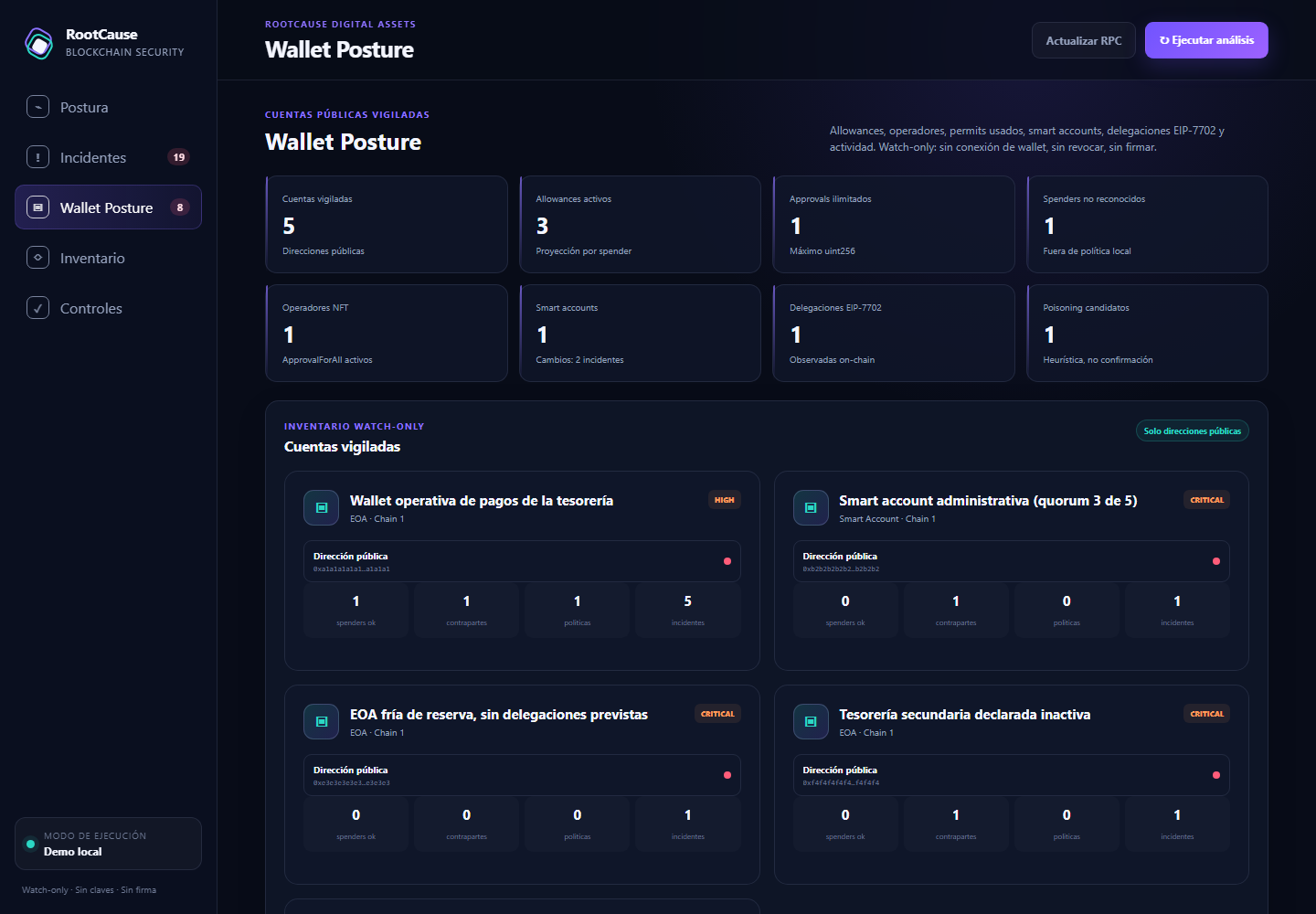Click the address 0xf4f4f4f4f4…f4f4f4
1316x914 pixels.
coord(841,782)
